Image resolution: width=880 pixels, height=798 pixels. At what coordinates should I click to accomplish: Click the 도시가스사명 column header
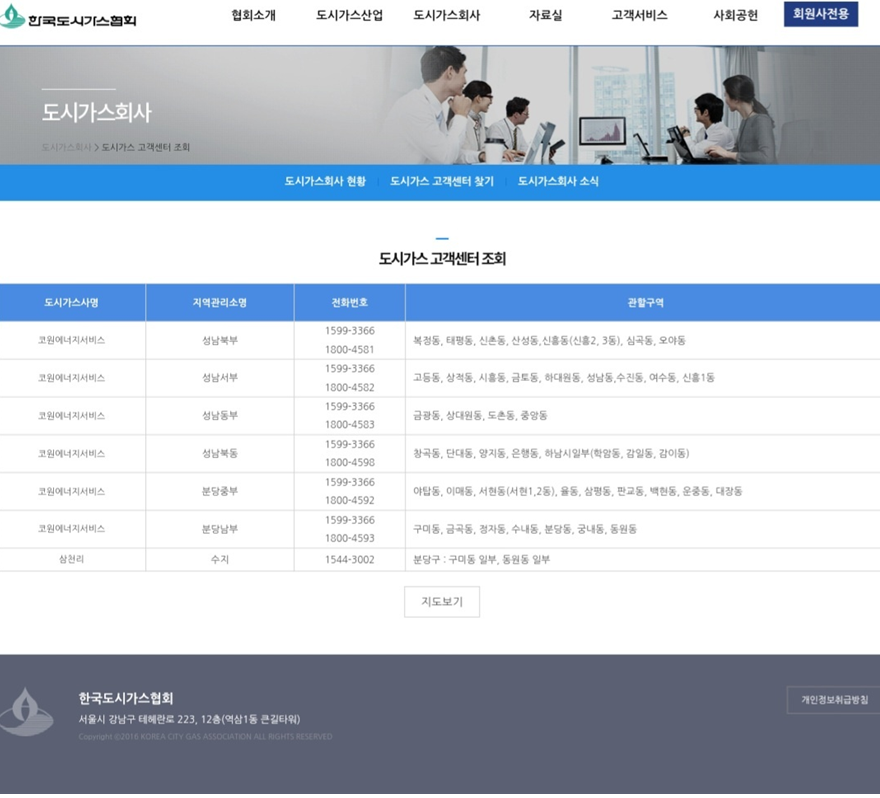(71, 302)
